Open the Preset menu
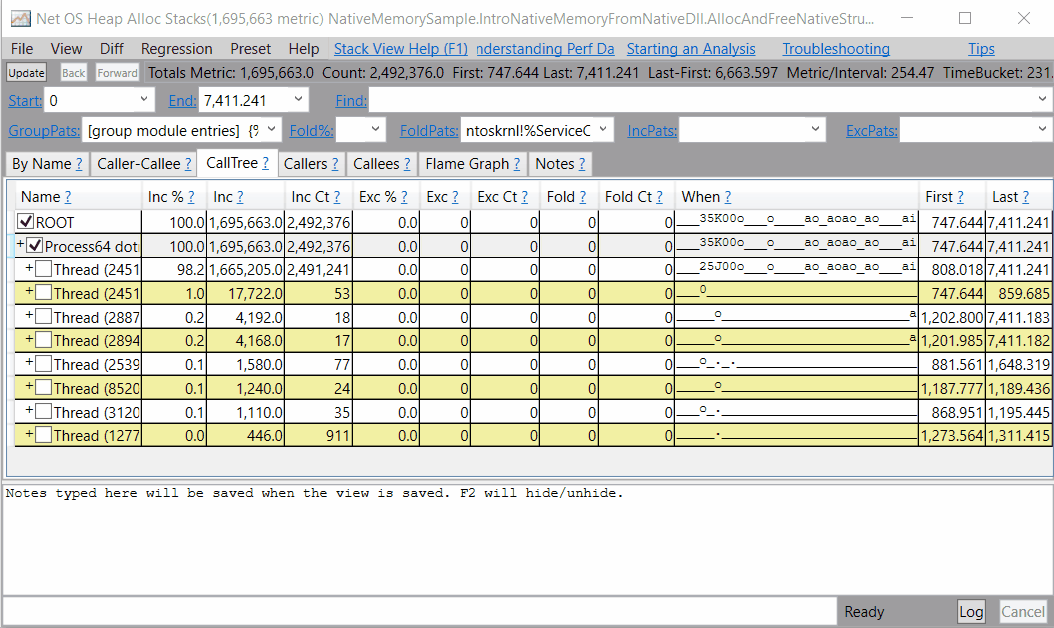 point(250,48)
